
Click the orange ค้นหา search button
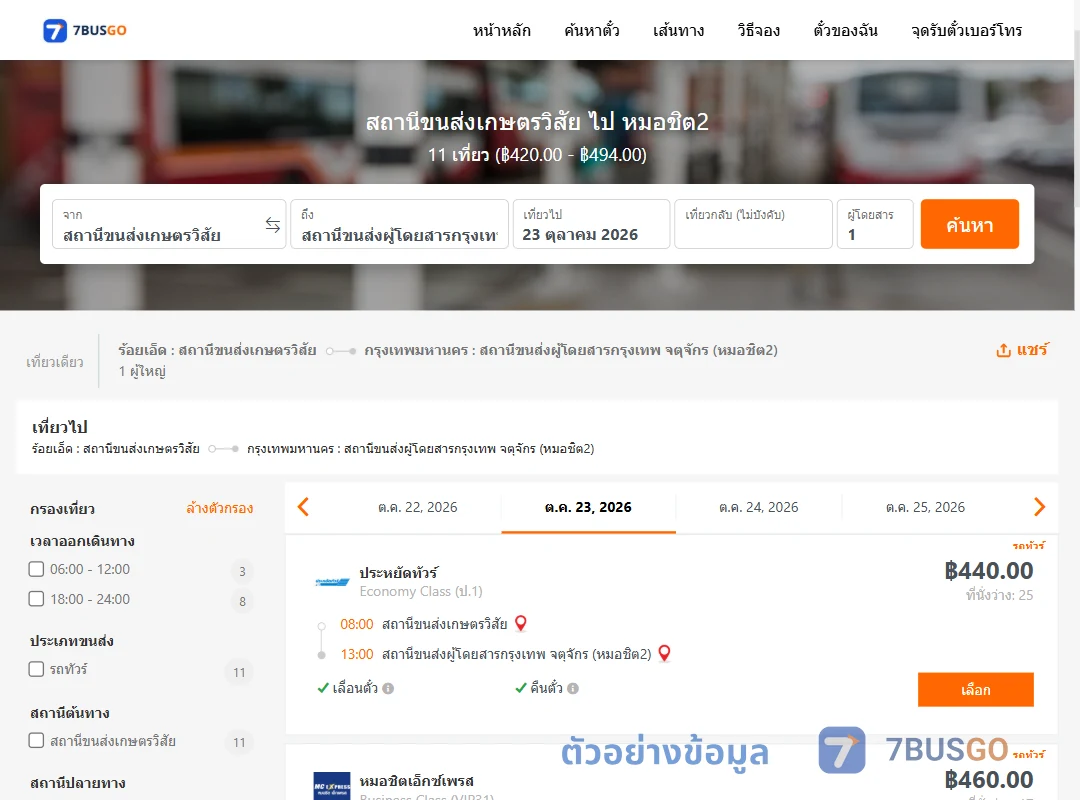(969, 225)
